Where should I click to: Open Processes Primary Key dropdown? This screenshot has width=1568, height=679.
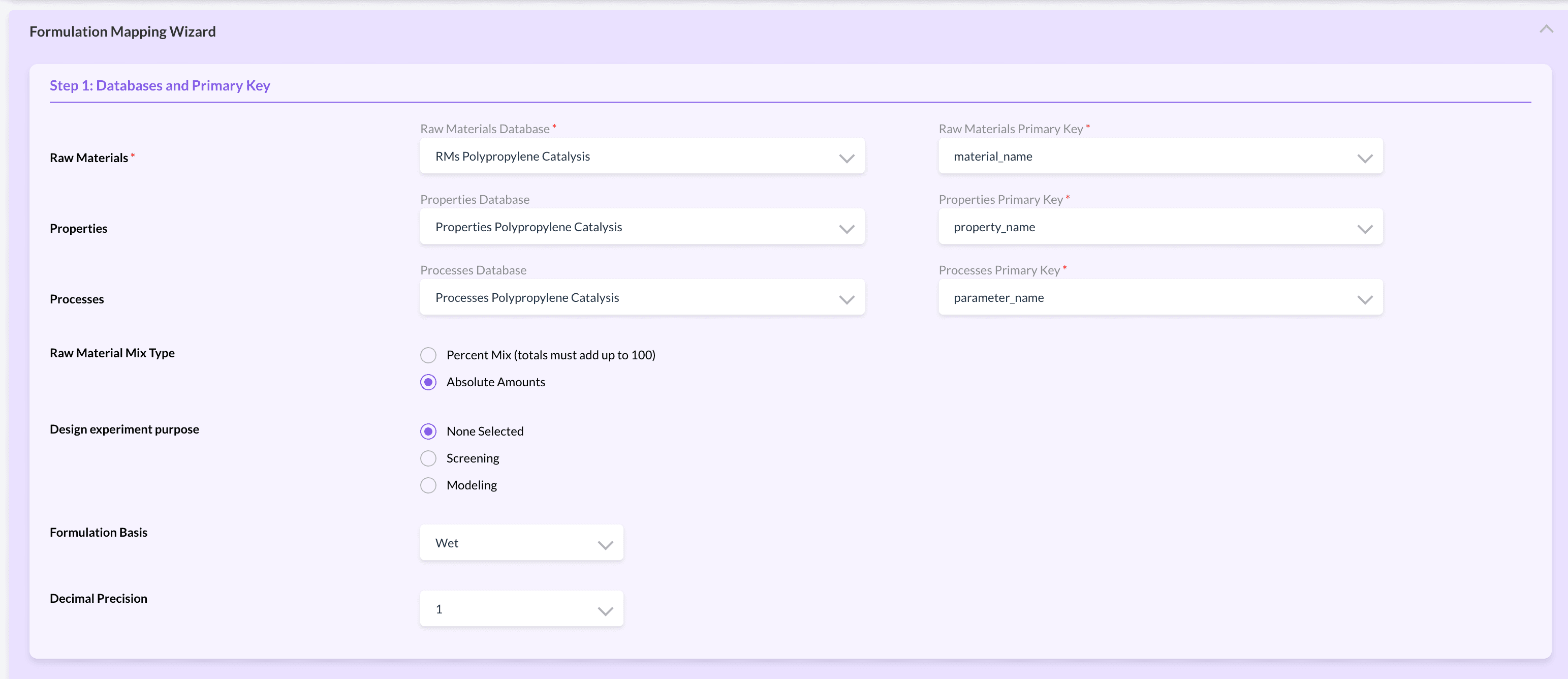pyautogui.click(x=1159, y=298)
